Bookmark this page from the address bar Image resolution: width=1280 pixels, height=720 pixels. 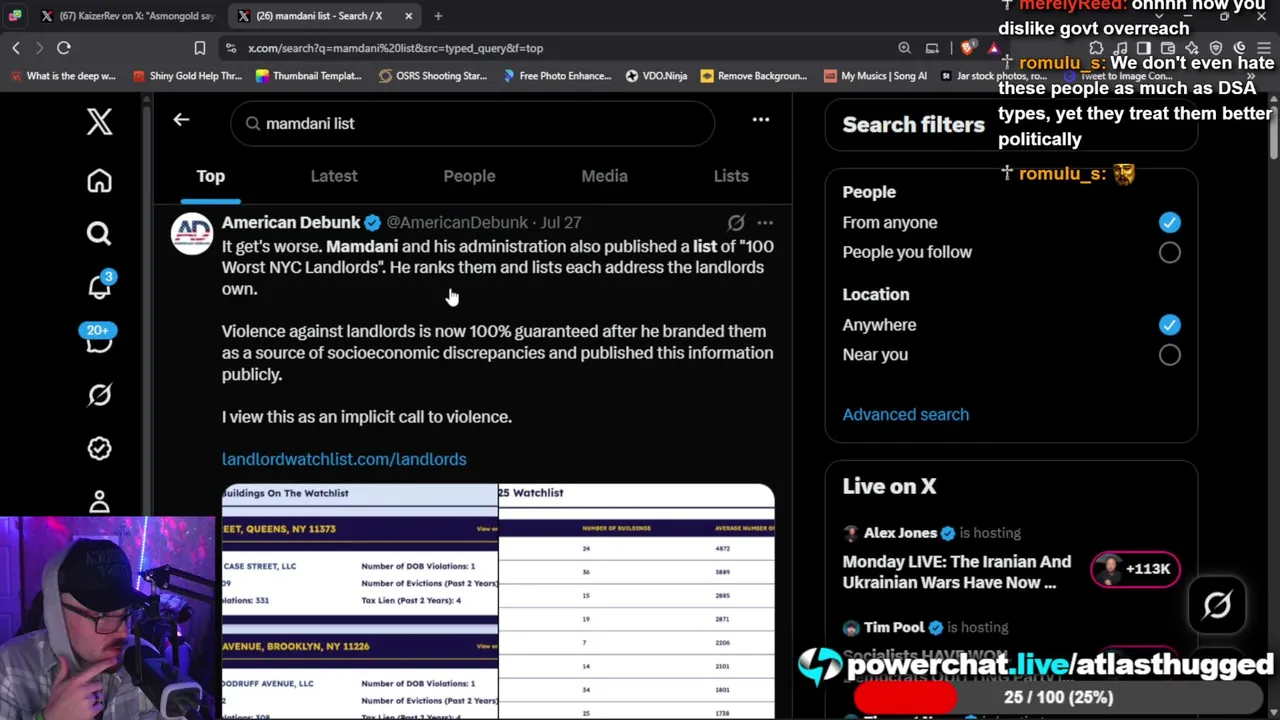point(200,48)
